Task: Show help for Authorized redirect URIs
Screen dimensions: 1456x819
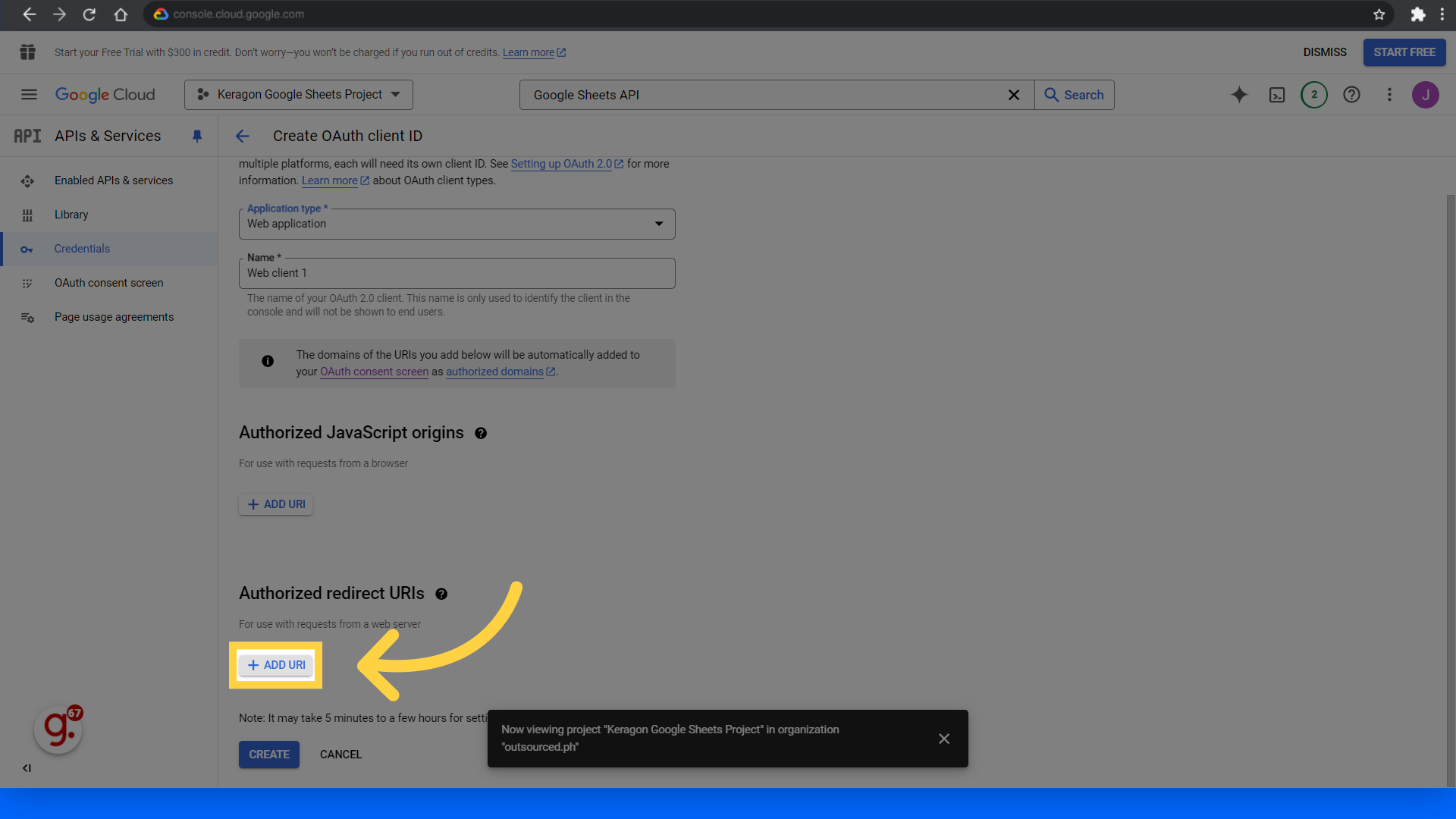Action: point(441,594)
